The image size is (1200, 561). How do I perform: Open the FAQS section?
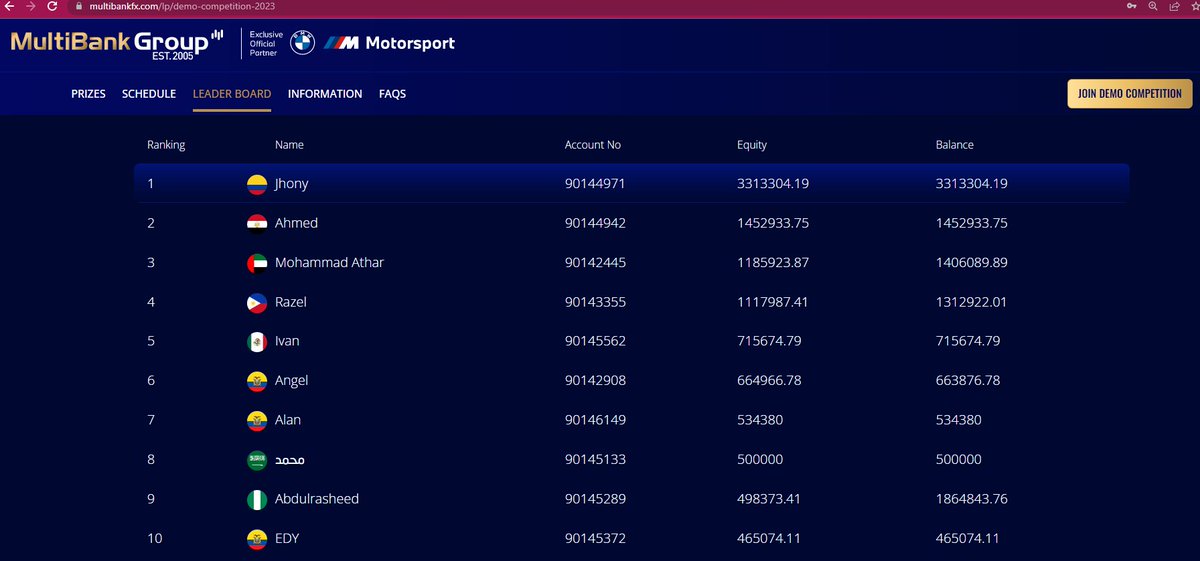(392, 94)
